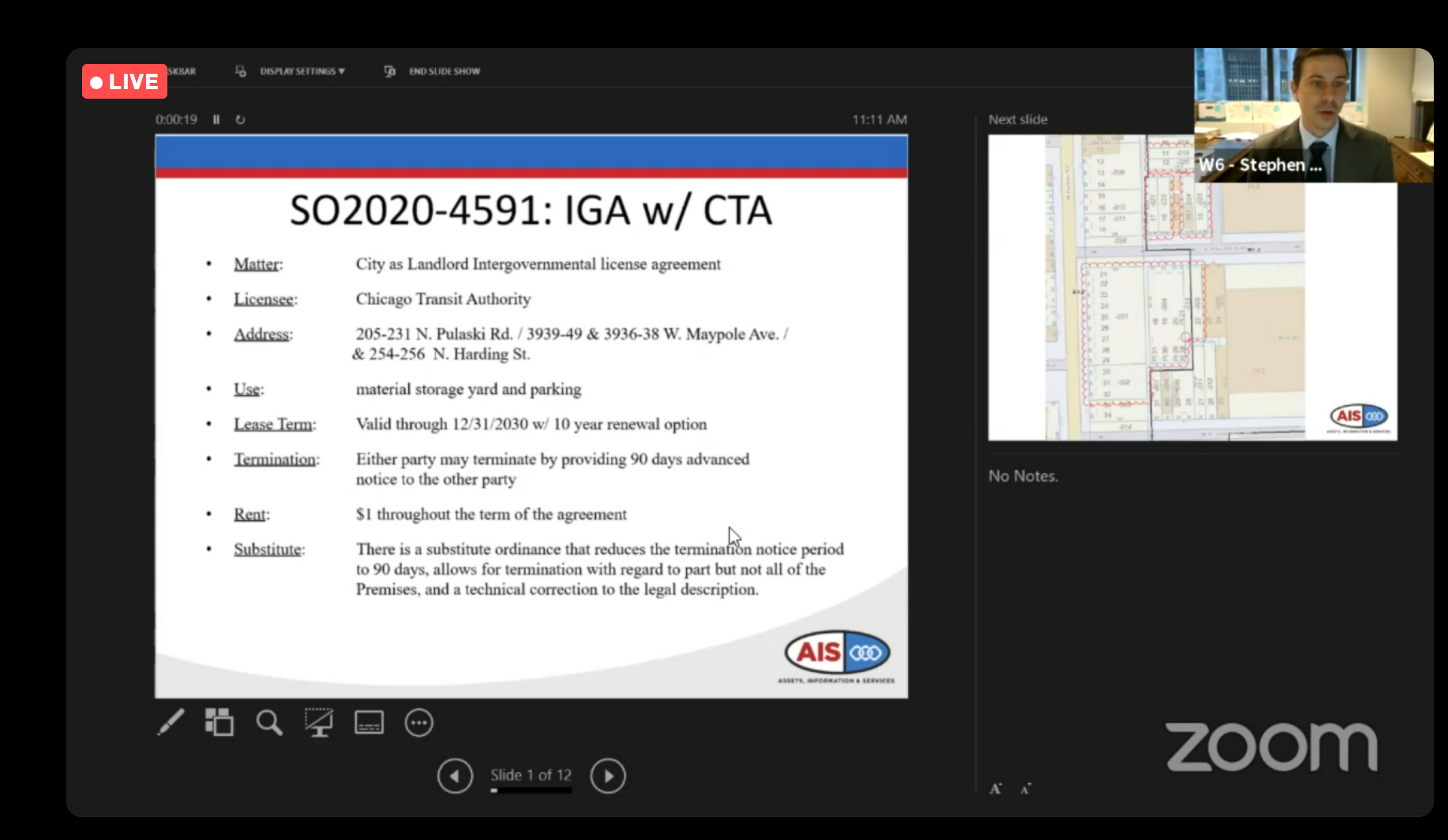Make the notes text larger
The image size is (1448, 840).
click(996, 788)
